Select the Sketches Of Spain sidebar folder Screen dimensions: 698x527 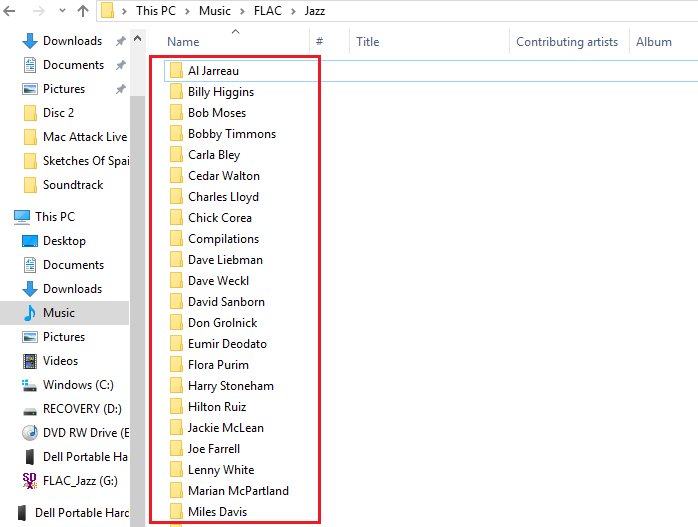[83, 161]
